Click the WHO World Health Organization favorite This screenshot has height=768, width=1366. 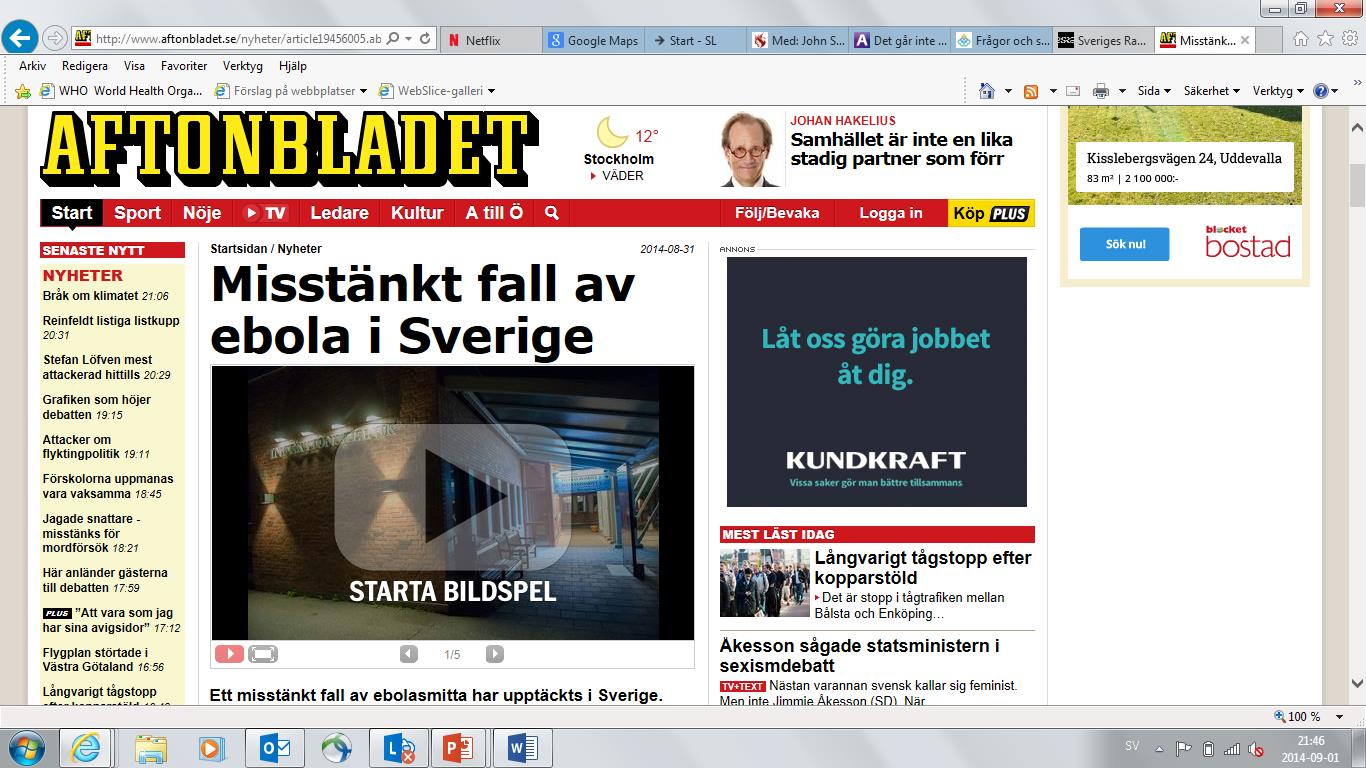click(120, 91)
